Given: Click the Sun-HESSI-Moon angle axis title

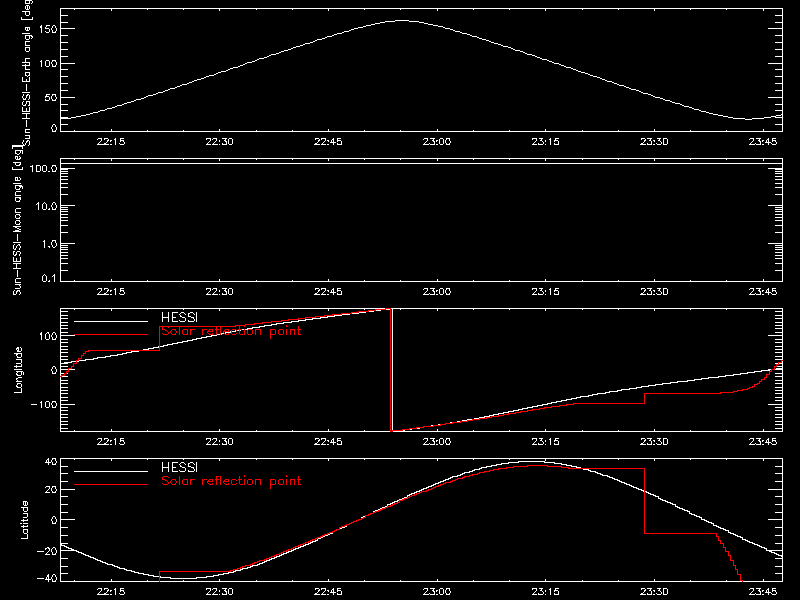Looking at the screenshot, I should (x=17, y=219).
